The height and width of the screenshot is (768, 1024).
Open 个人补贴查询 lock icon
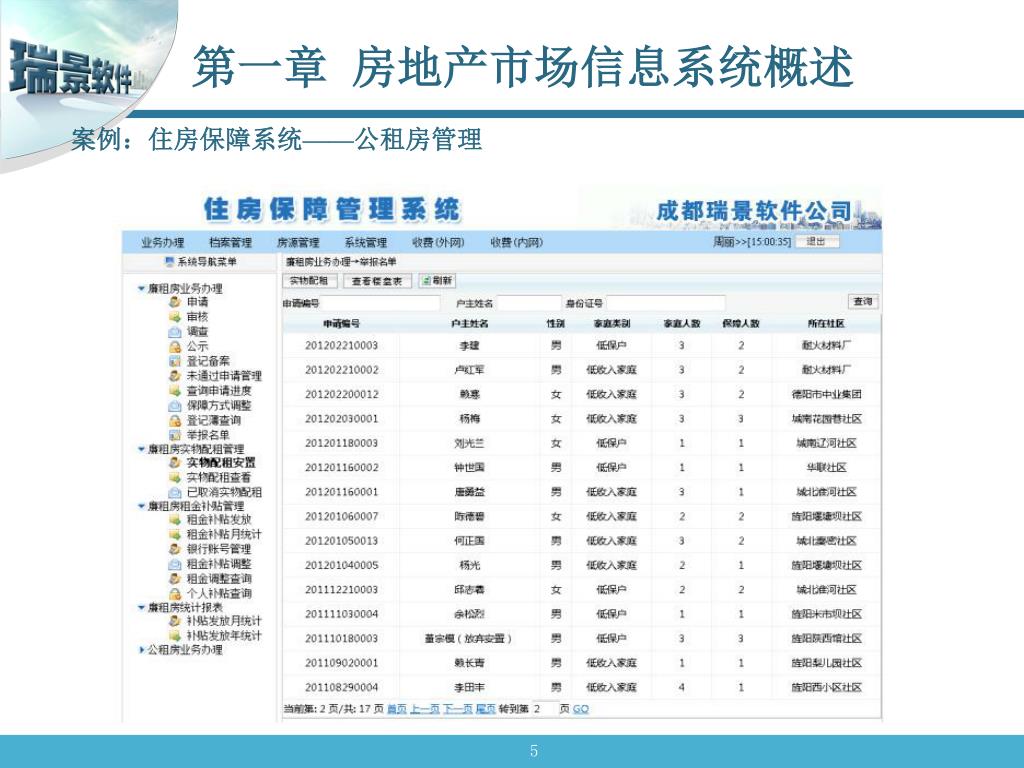coord(174,594)
